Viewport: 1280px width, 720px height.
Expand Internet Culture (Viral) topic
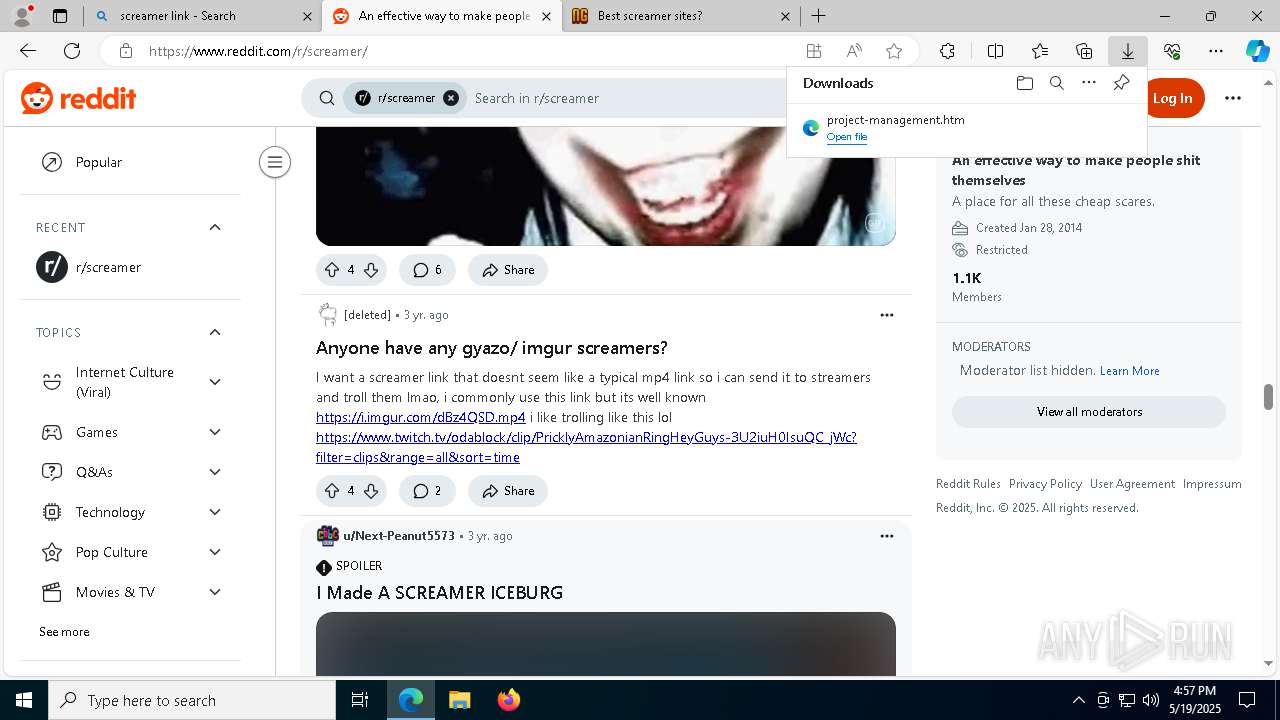pyautogui.click(x=215, y=382)
